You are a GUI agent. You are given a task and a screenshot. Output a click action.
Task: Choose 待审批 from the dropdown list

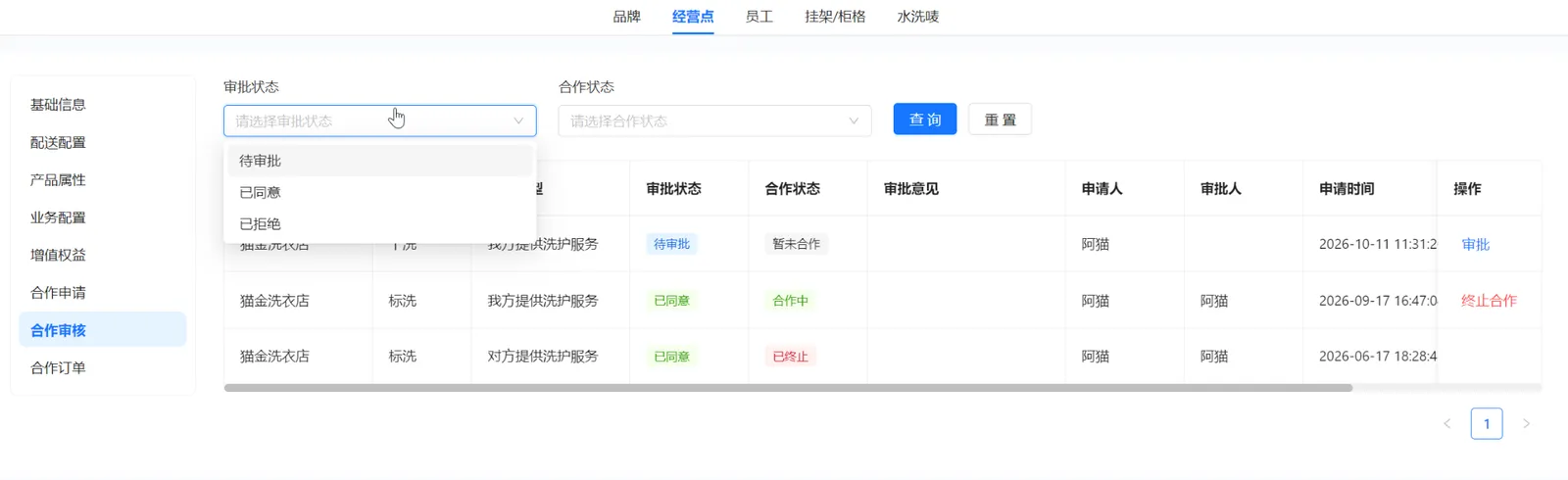tap(380, 161)
